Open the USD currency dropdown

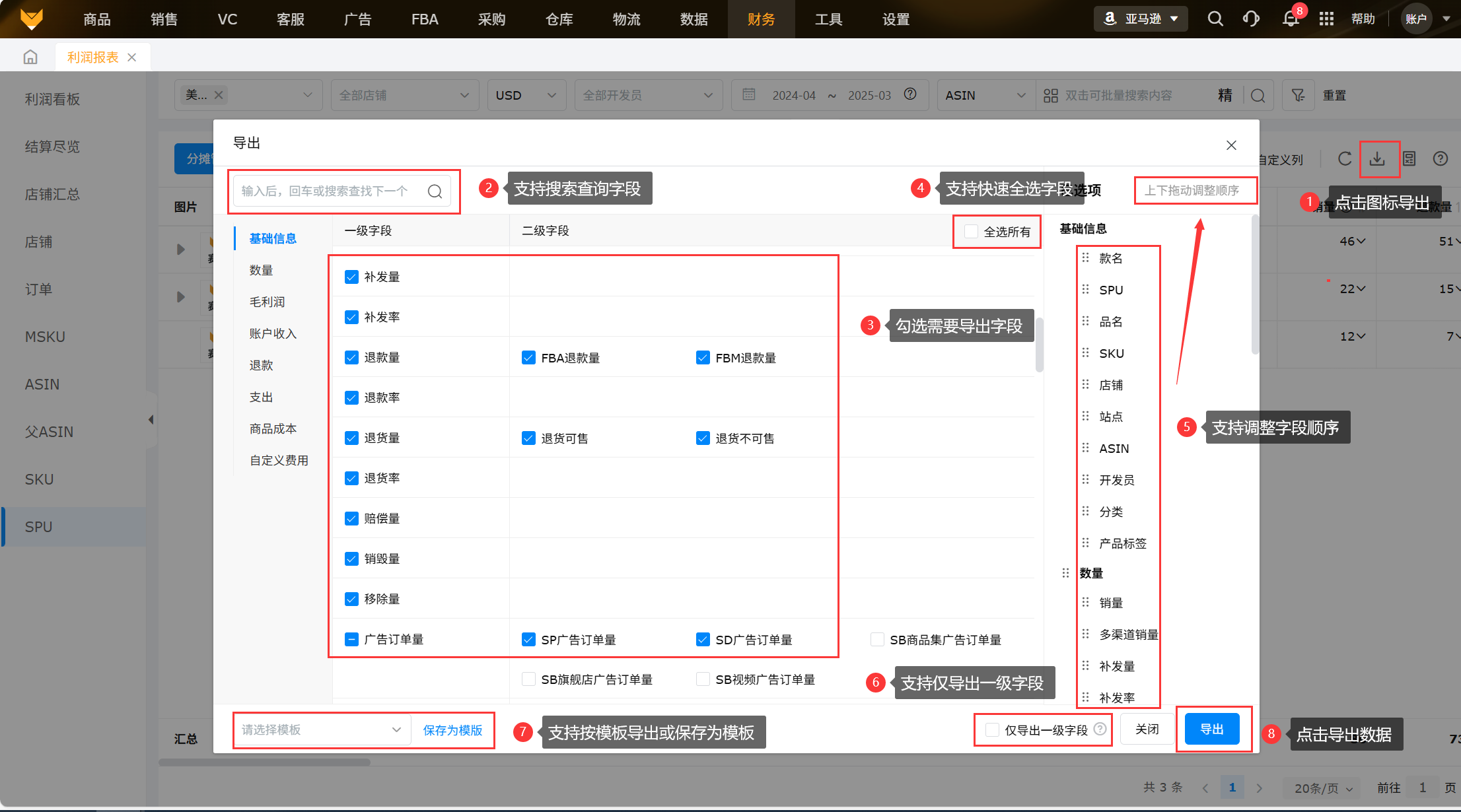526,96
